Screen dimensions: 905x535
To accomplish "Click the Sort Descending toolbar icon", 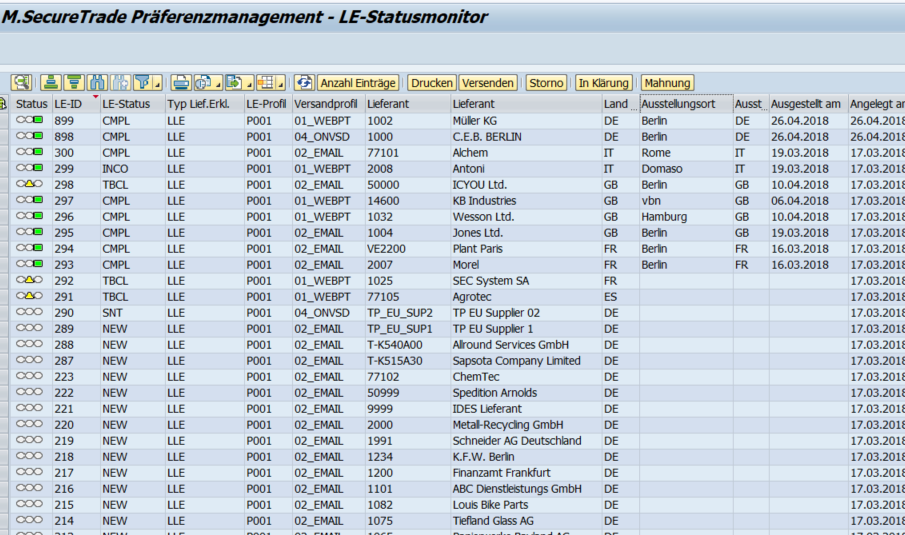I will pyautogui.click(x=74, y=83).
